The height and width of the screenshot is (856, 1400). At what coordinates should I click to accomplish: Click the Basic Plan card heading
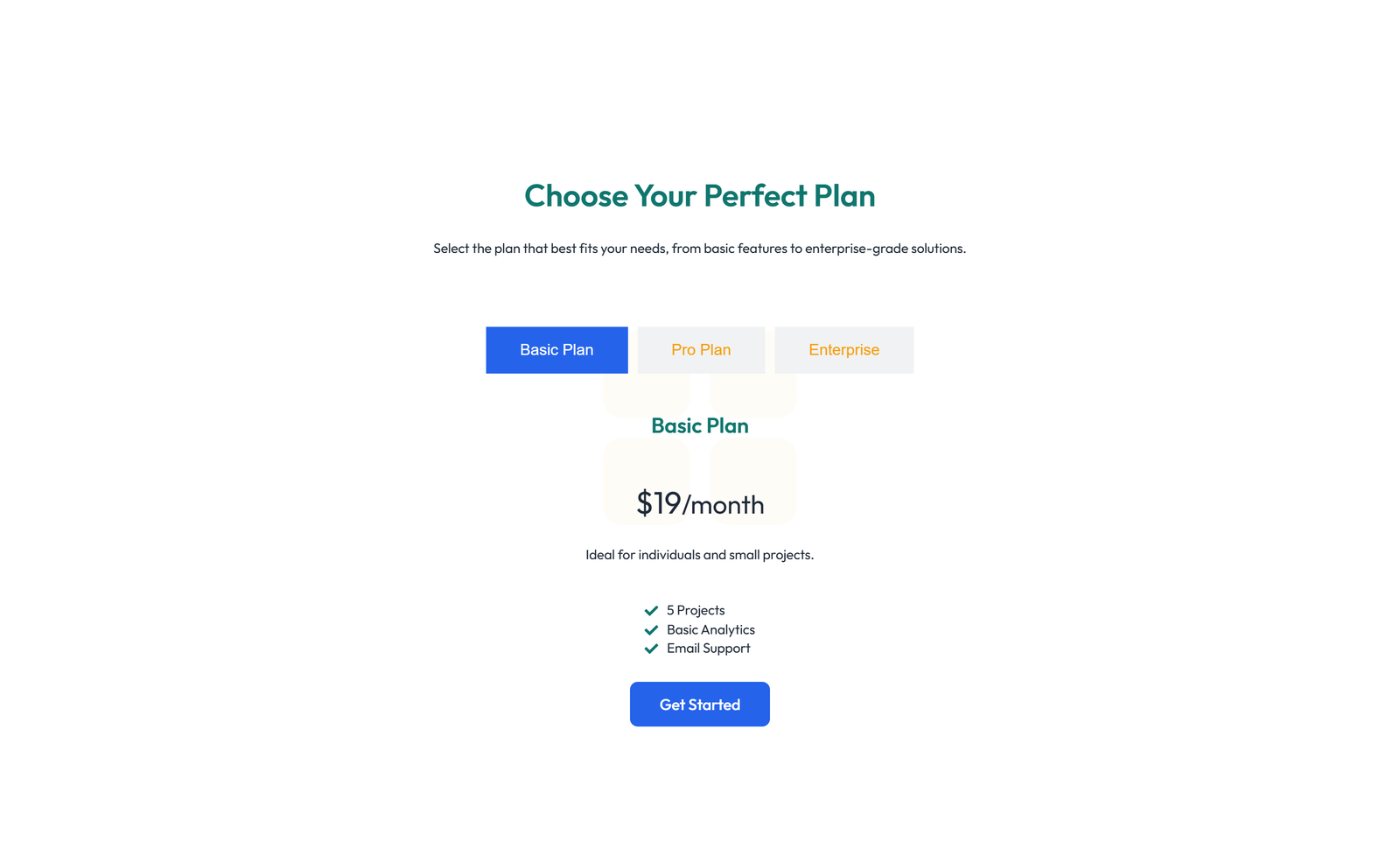point(699,426)
